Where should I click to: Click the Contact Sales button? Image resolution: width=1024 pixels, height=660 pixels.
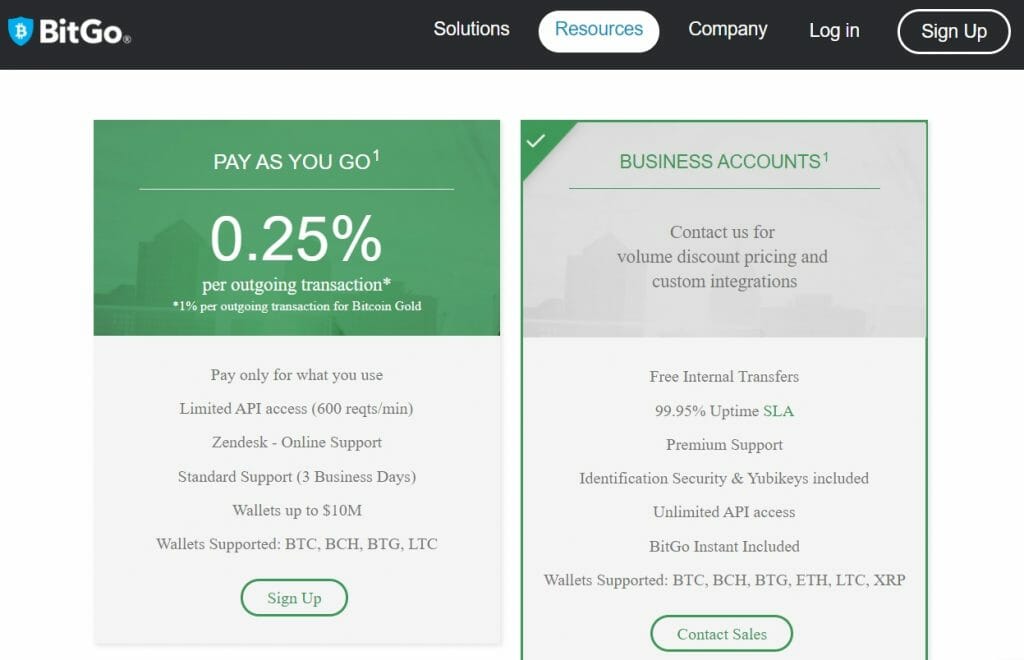tap(722, 633)
